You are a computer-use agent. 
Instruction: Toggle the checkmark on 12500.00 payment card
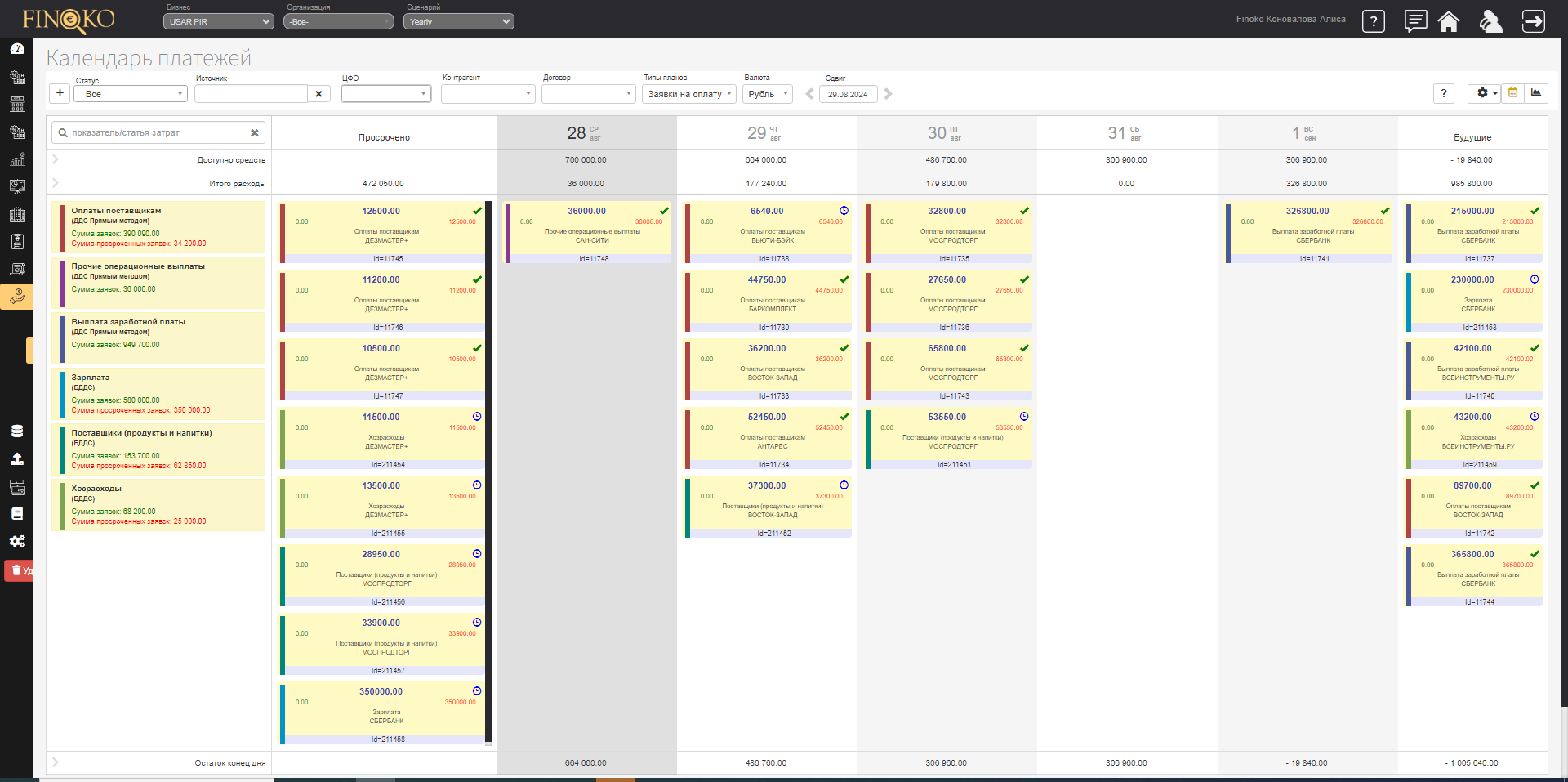pos(477,211)
